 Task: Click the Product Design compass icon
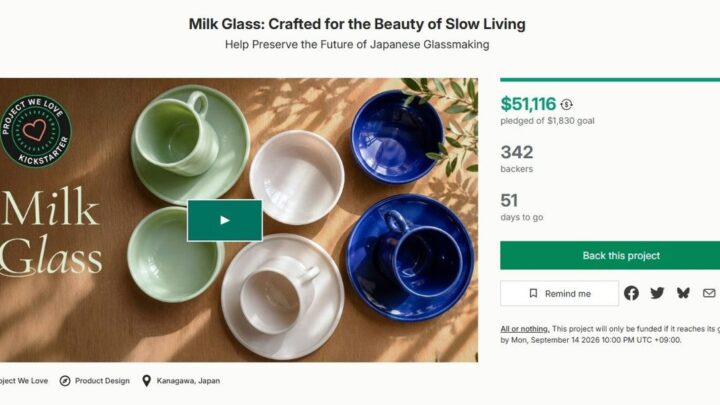pyautogui.click(x=65, y=381)
